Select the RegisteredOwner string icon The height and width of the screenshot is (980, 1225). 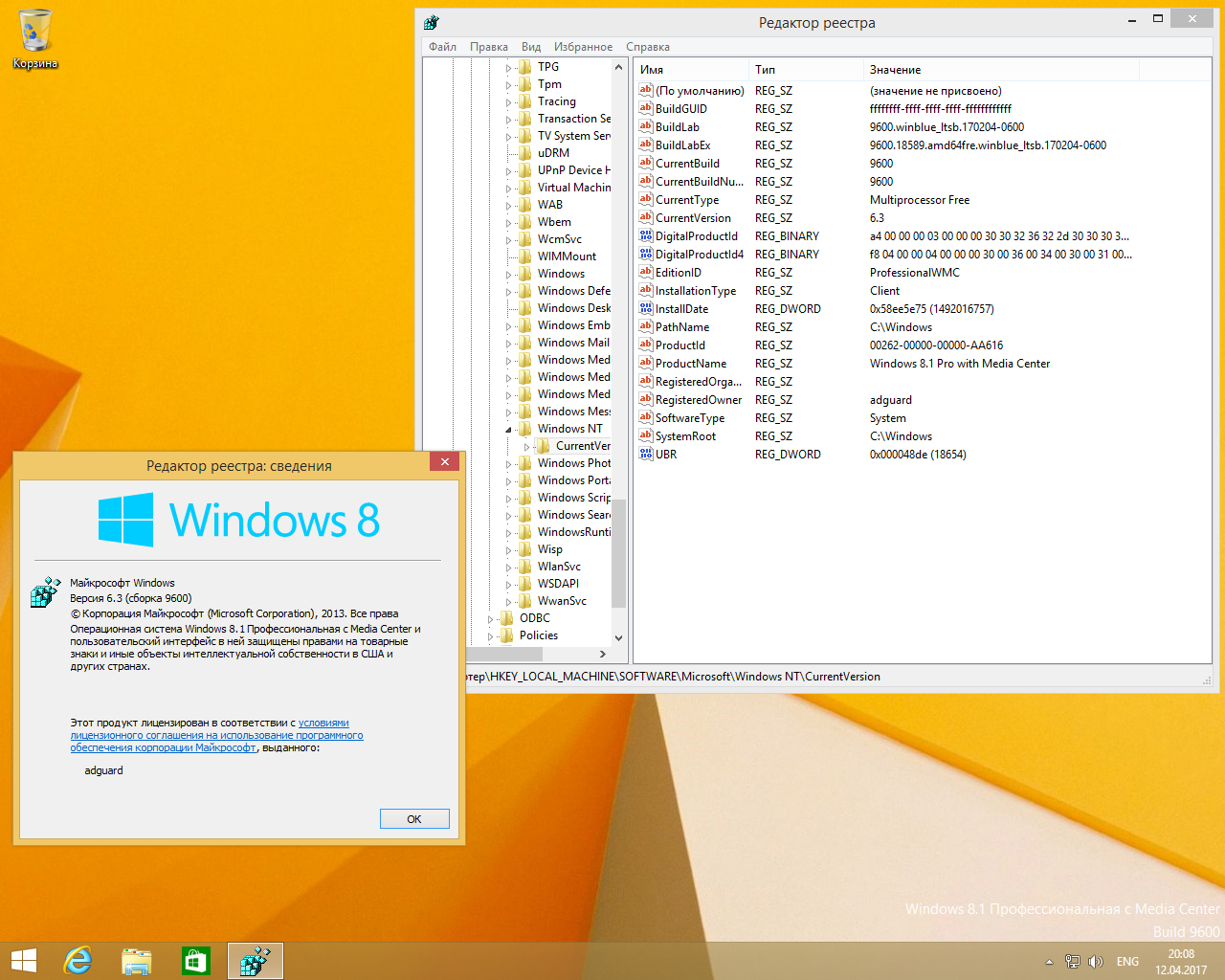click(645, 399)
